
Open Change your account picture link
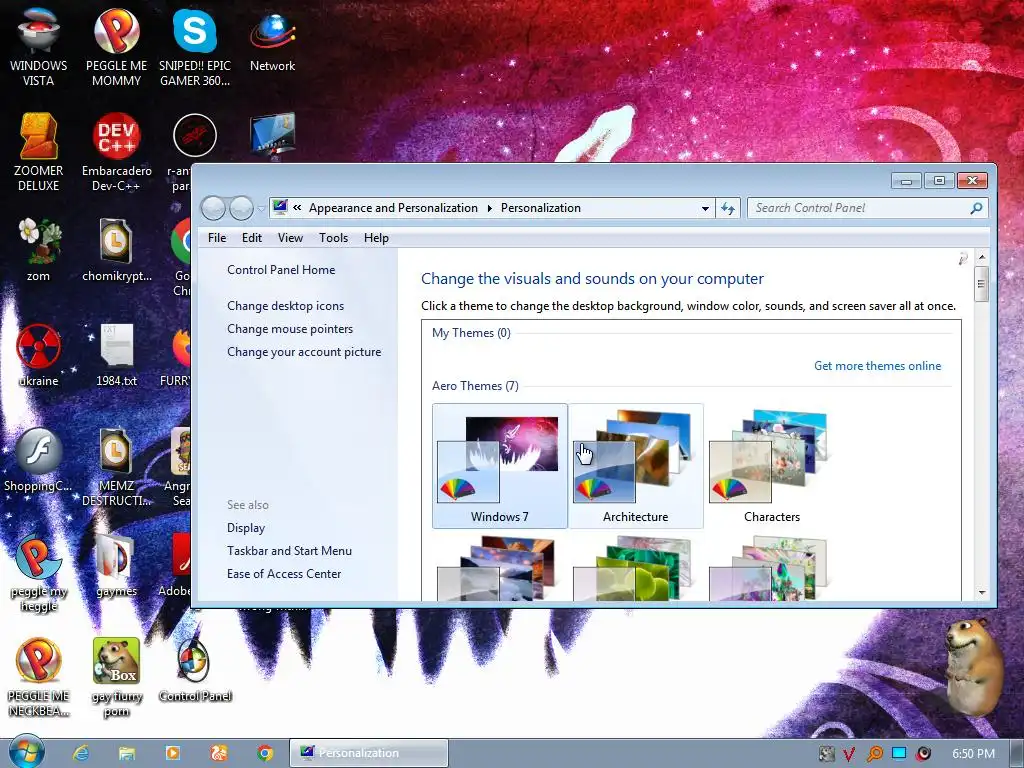pos(304,351)
